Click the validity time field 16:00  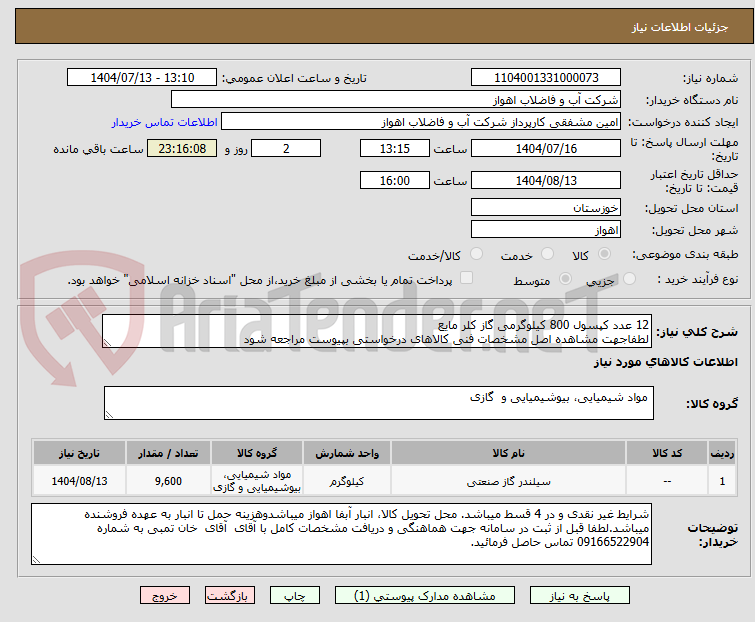(x=394, y=181)
